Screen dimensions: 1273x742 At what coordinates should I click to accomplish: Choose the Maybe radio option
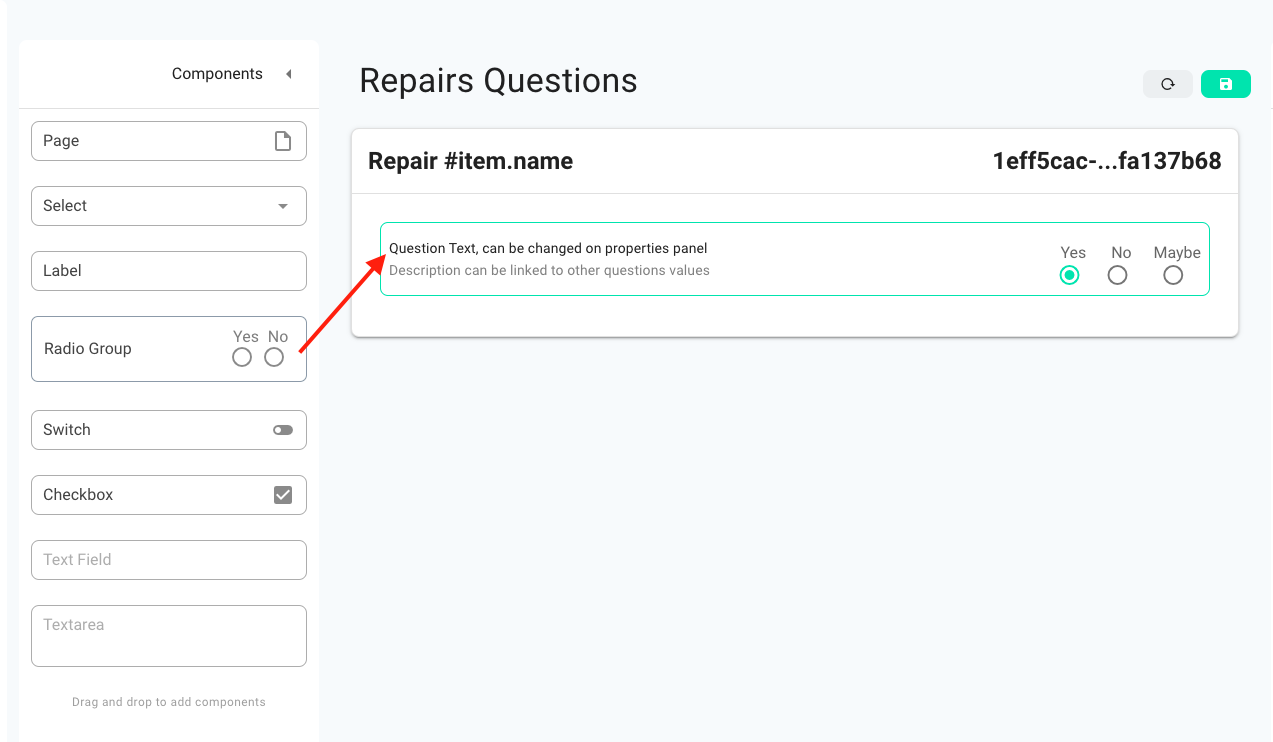[x=1173, y=275]
